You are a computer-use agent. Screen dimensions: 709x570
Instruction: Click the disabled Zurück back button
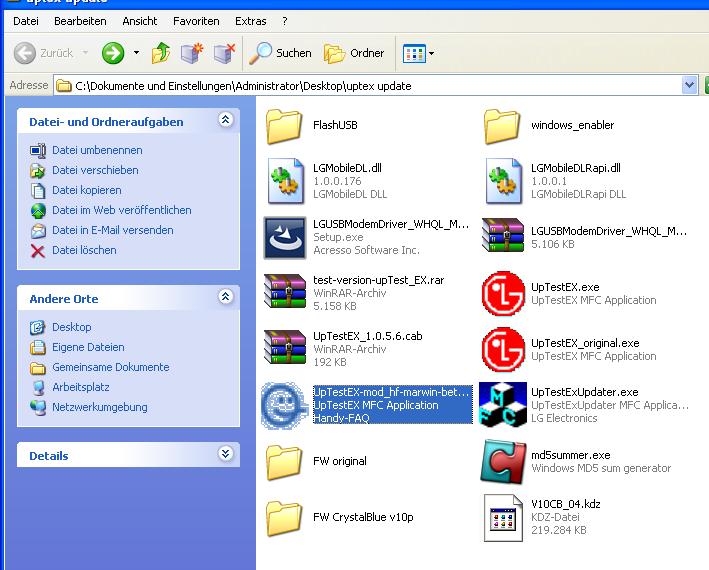[43, 53]
